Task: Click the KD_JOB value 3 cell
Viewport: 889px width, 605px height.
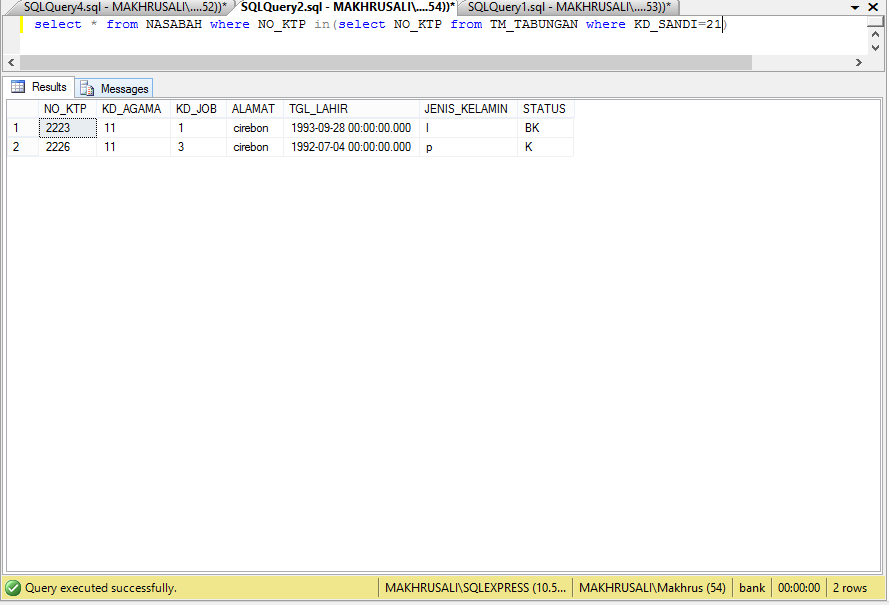Action: tap(198, 147)
